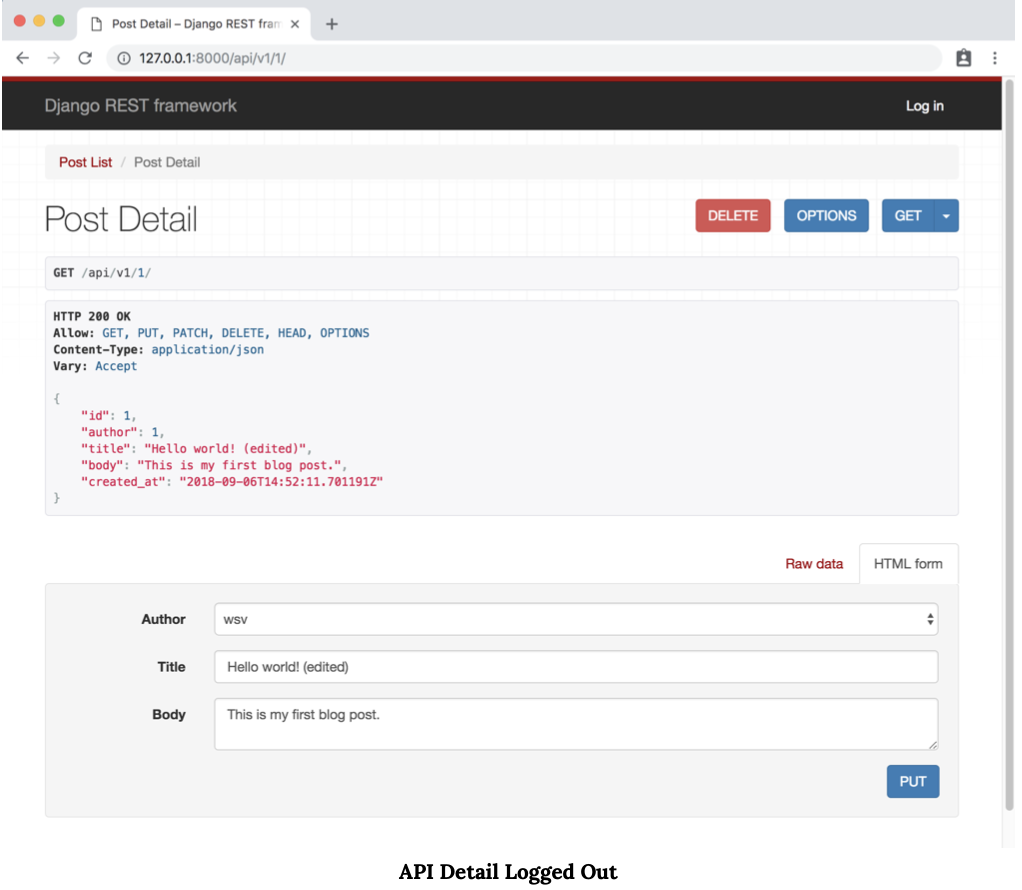1022x890 pixels.
Task: Open the Author select dropdown
Action: click(x=576, y=619)
